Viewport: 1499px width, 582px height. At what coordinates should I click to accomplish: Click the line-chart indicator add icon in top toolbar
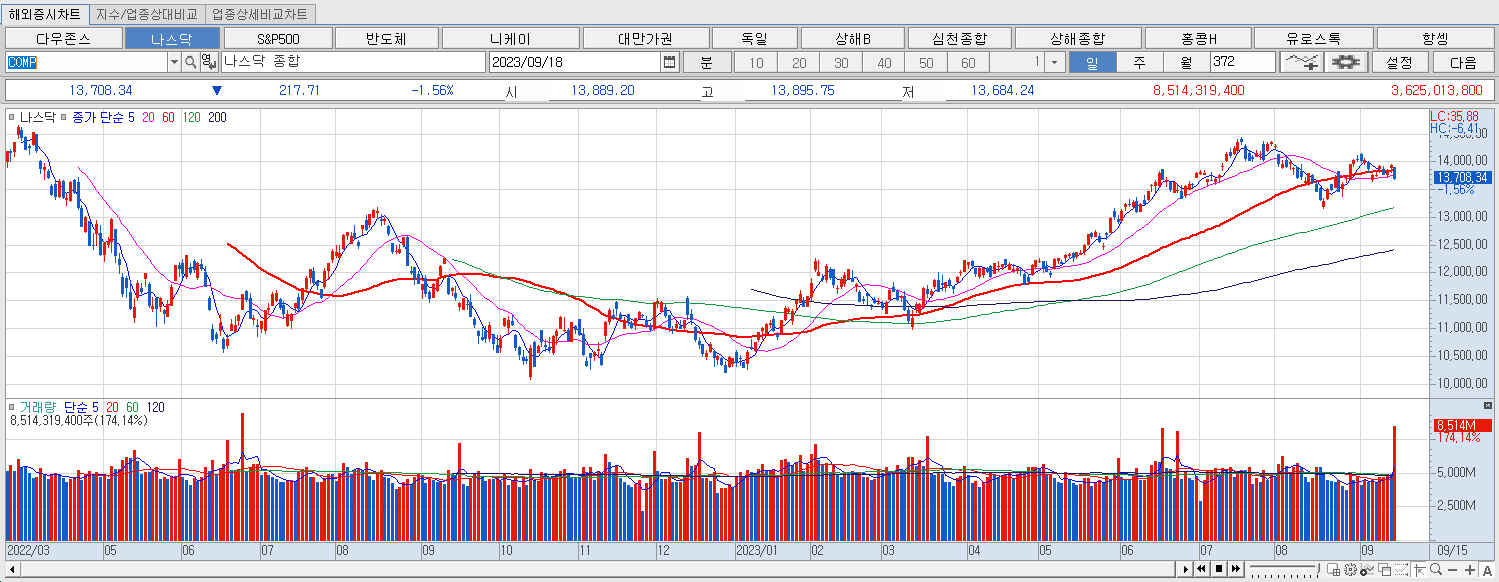[x=1302, y=62]
